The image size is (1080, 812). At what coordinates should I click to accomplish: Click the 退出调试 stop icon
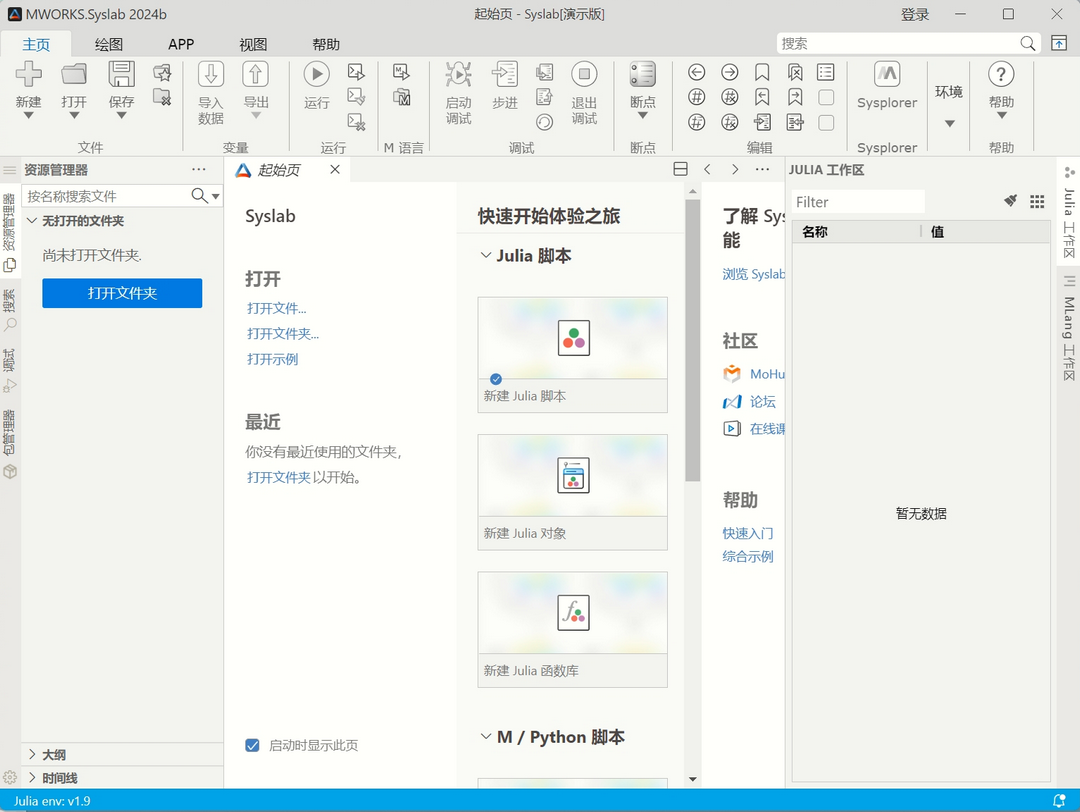(x=584, y=74)
